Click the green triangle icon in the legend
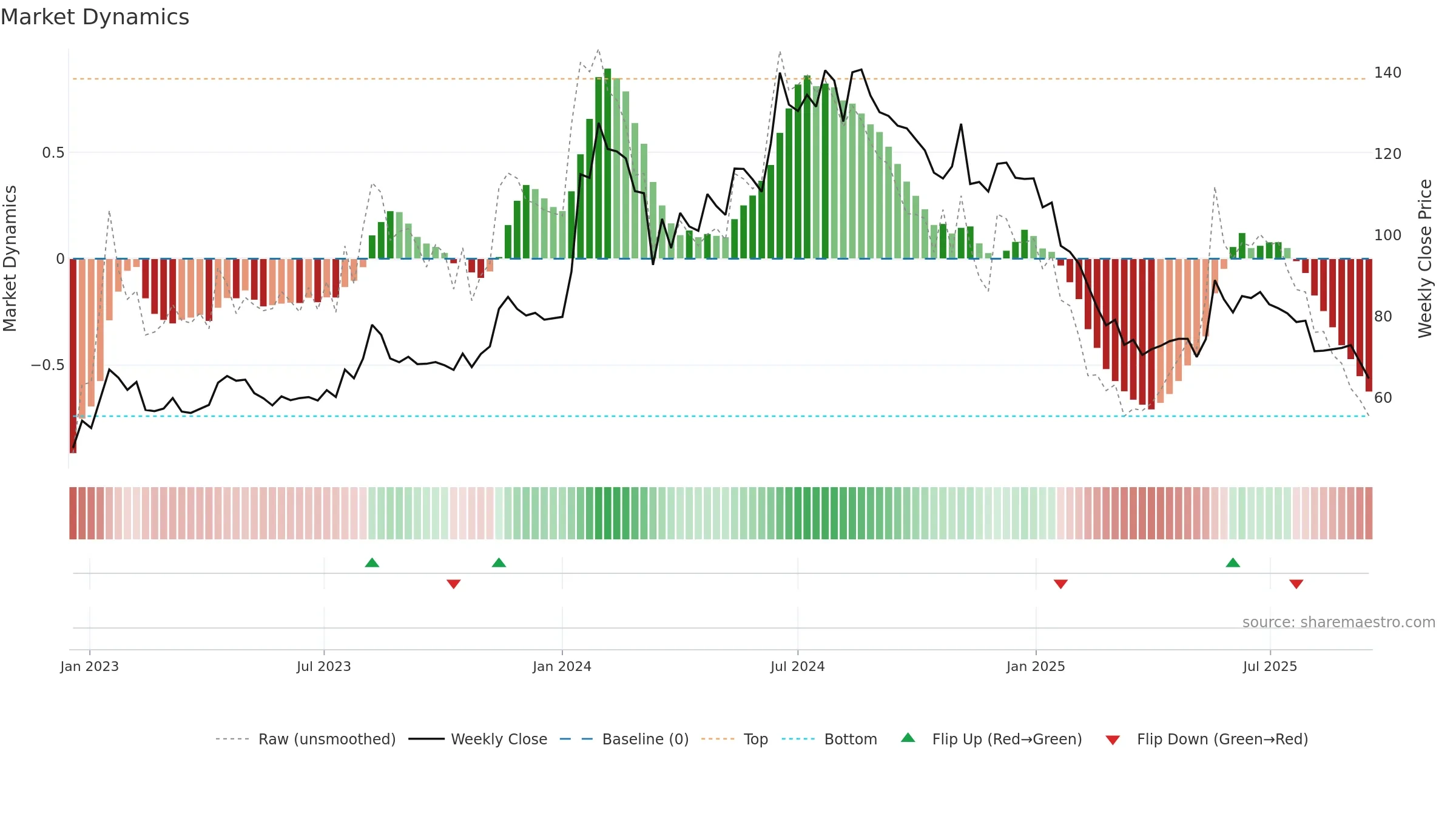 (908, 738)
